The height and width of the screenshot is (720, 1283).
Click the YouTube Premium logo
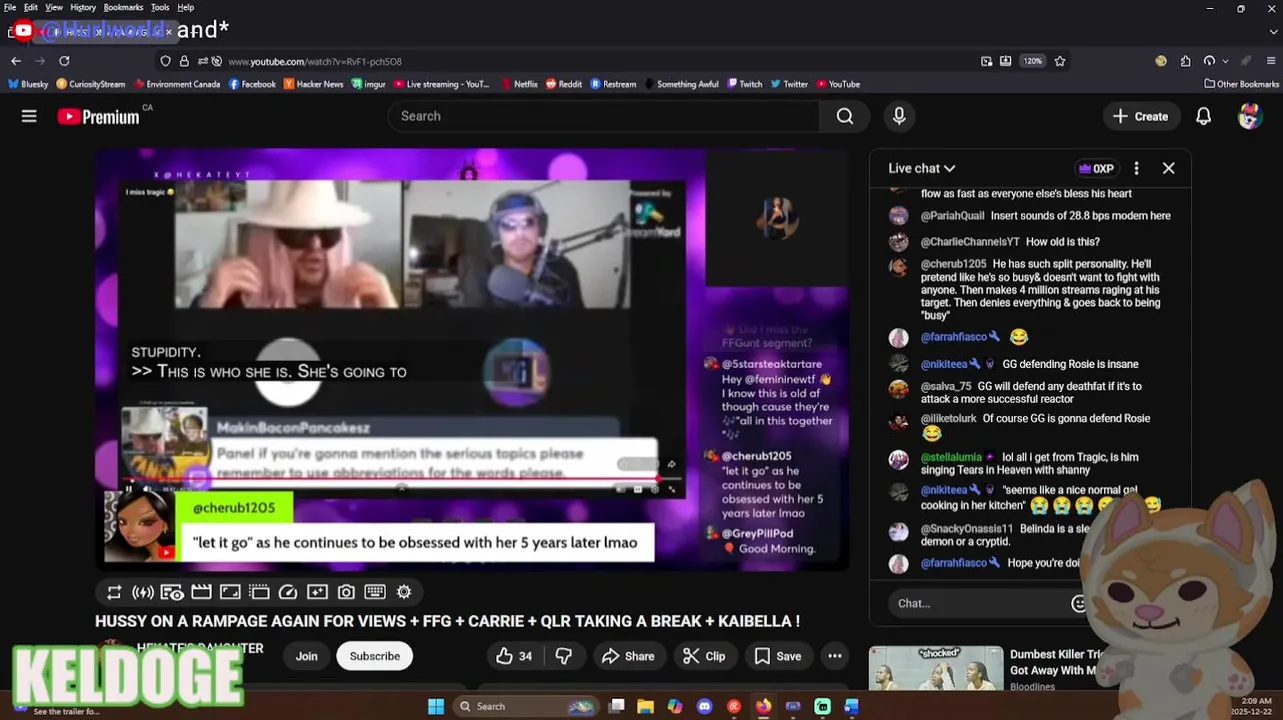98,117
